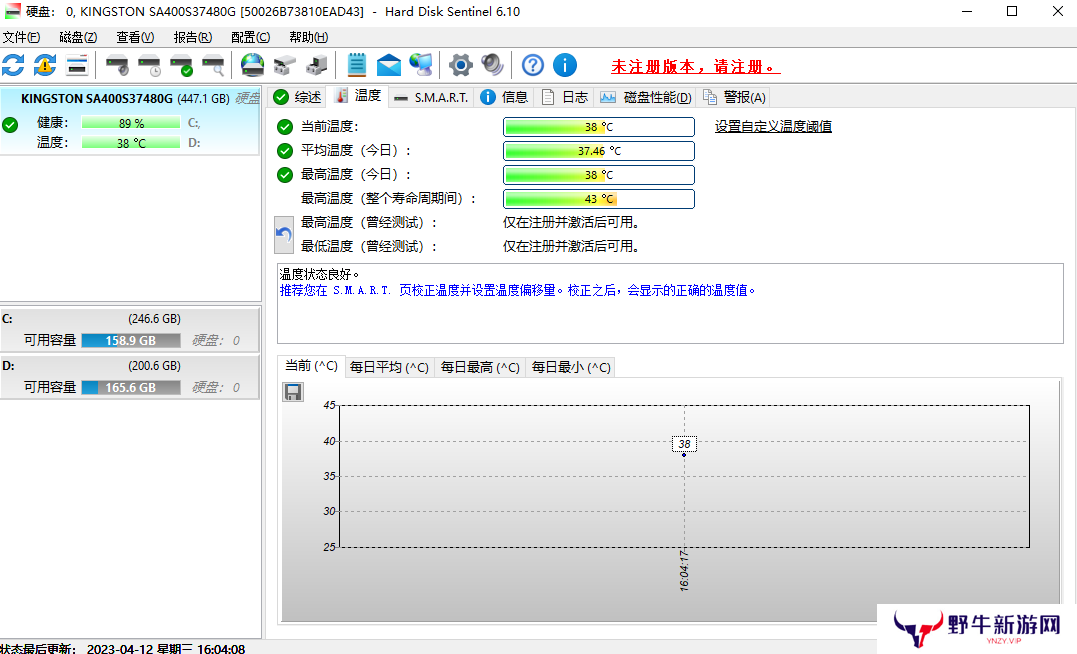Viewport: 1077px width, 654px height.
Task: Click the blue S.M.A.R.T. calibration recommendation text
Action: tap(517, 291)
